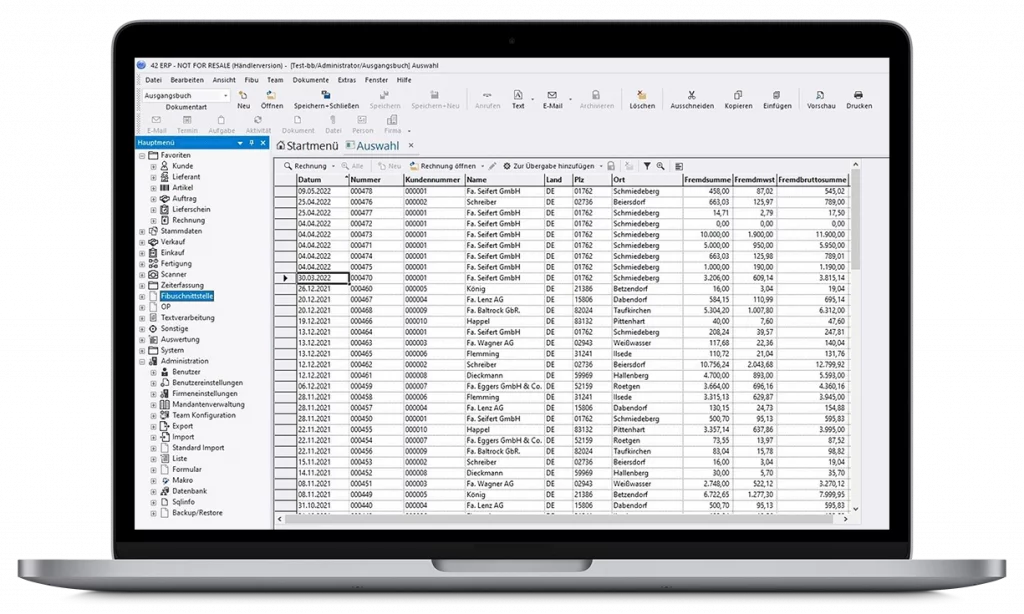Click Rechnung search button in grid toolbar
This screenshot has height=614, width=1024.
click(x=304, y=166)
